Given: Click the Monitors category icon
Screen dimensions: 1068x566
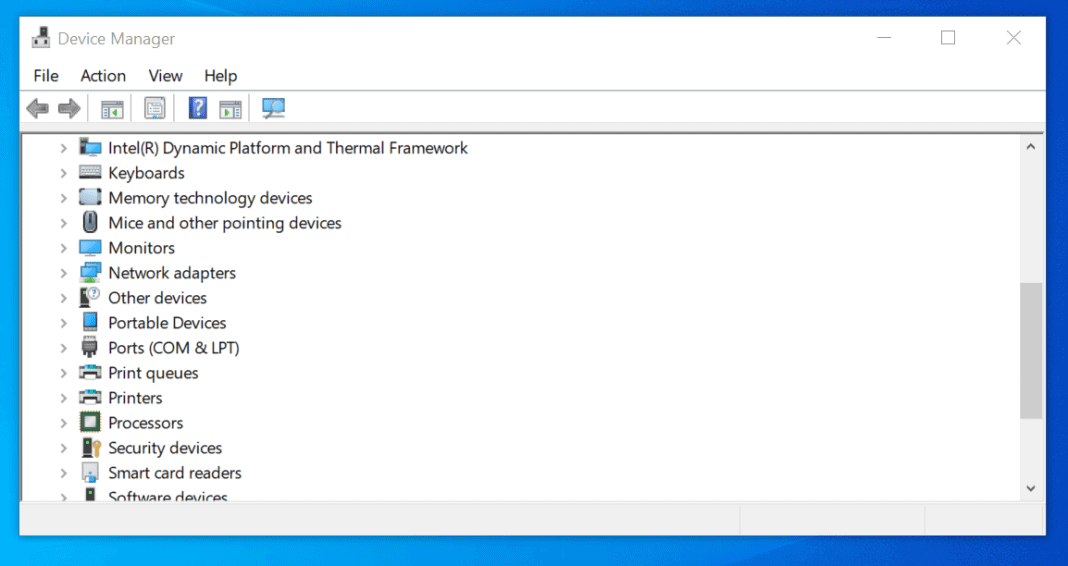Looking at the screenshot, I should pos(90,247).
